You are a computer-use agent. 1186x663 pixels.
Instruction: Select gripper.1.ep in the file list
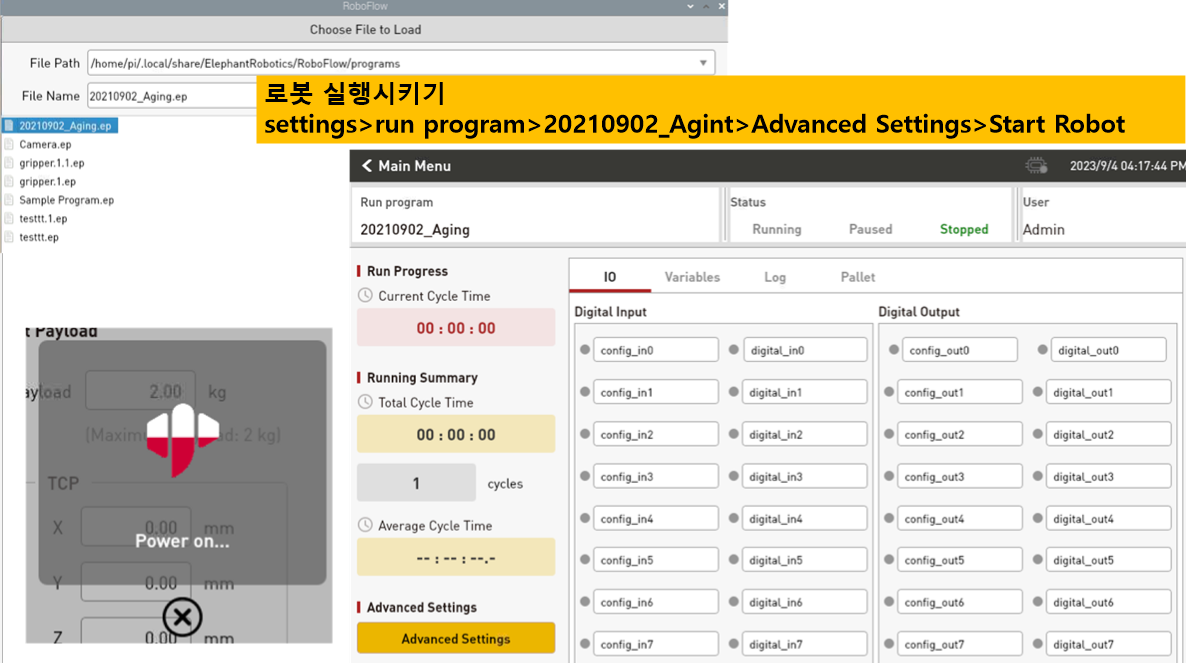pos(48,181)
